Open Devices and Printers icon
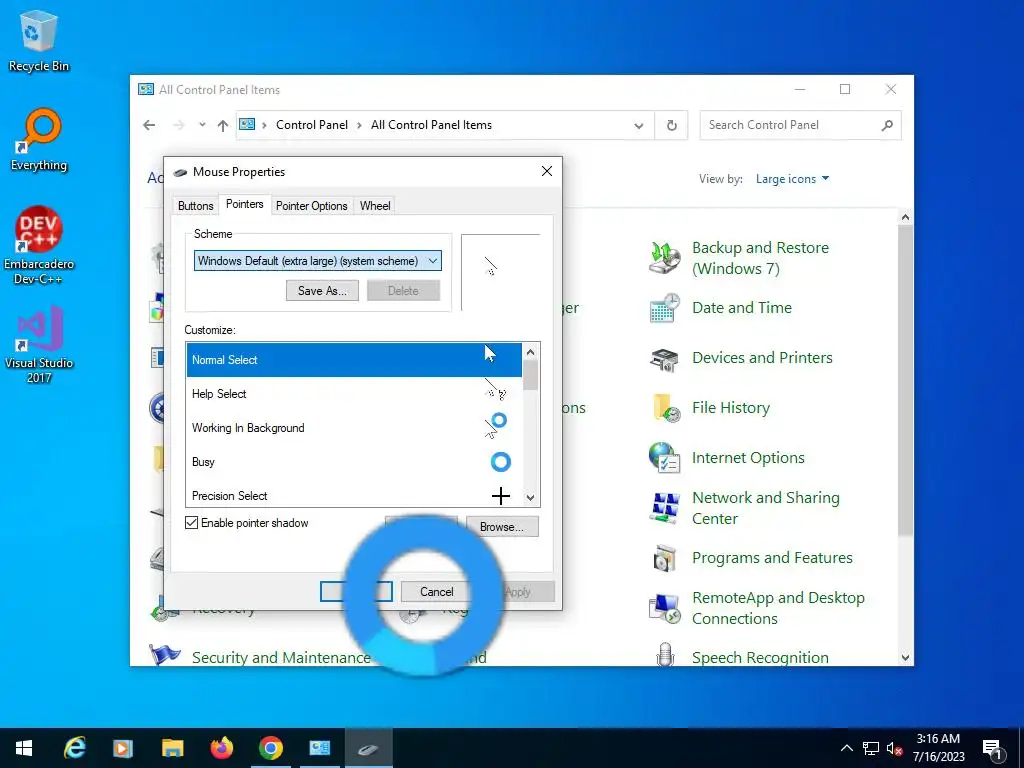The width and height of the screenshot is (1024, 768). (x=664, y=359)
